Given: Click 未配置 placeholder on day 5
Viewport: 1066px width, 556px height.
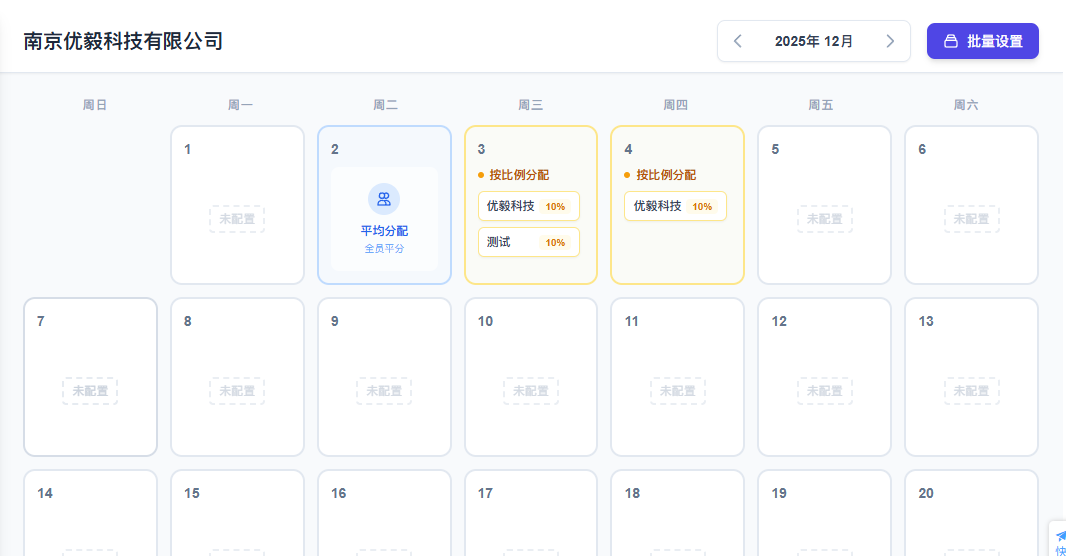Looking at the screenshot, I should click(824, 219).
